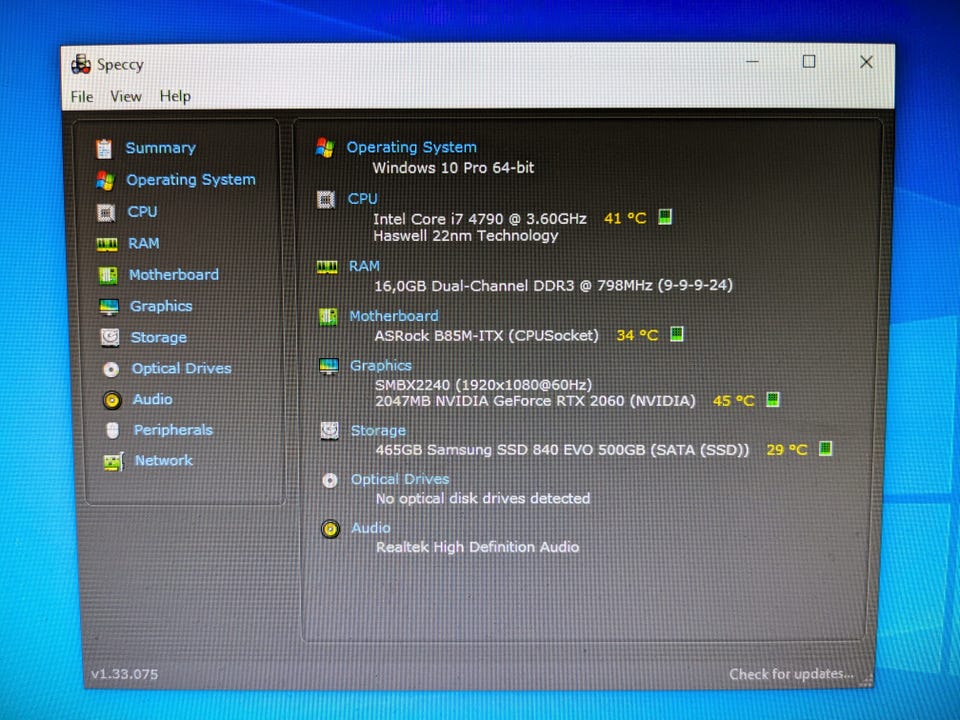Open the Optical Drives heading link in summary

(x=400, y=479)
